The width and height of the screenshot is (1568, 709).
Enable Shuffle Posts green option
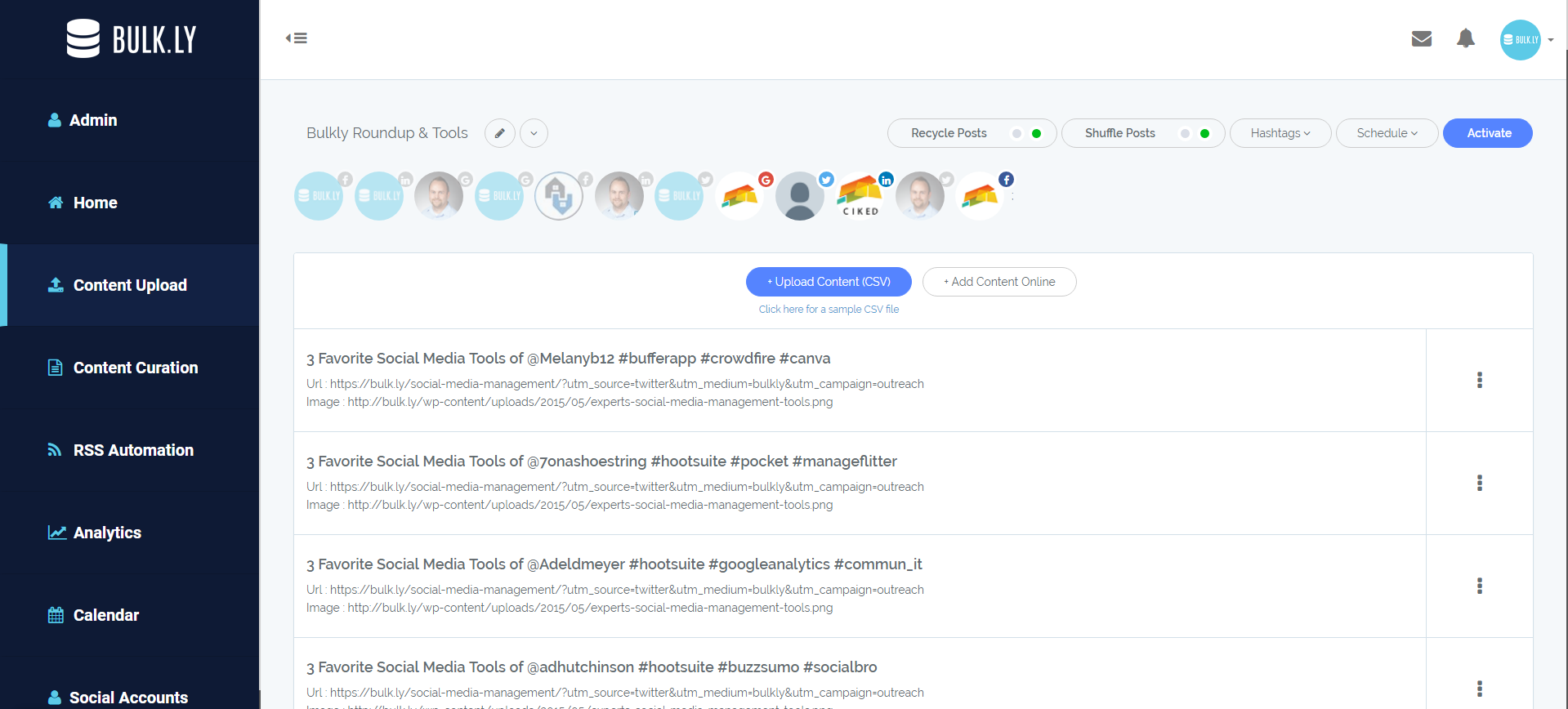tap(1204, 134)
